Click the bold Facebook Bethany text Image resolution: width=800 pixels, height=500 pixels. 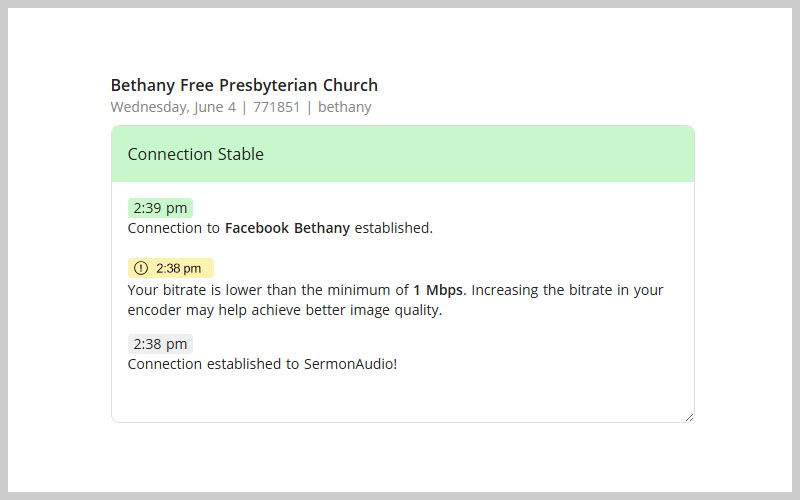pos(287,228)
